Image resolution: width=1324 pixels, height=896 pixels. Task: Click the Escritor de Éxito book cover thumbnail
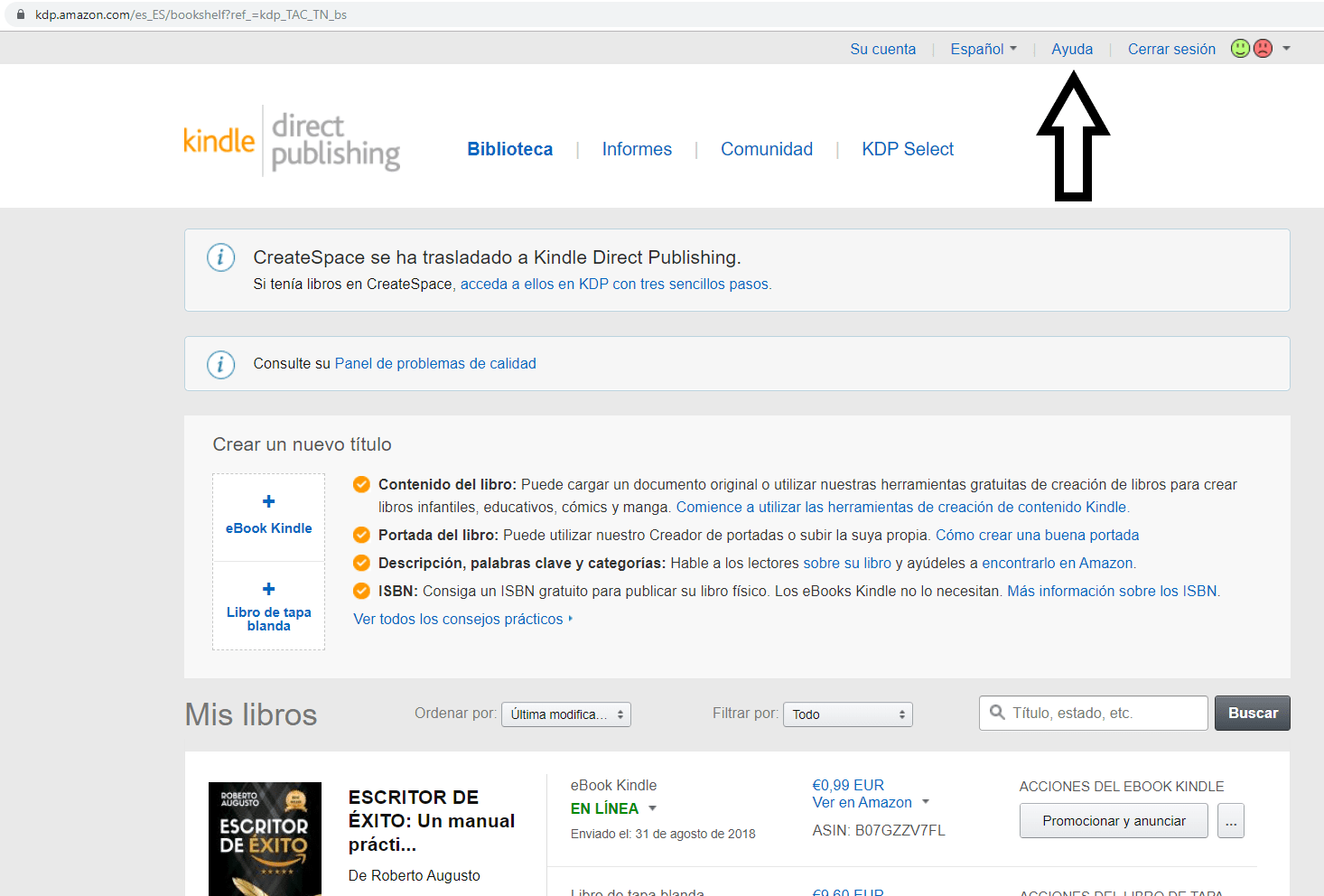265,839
